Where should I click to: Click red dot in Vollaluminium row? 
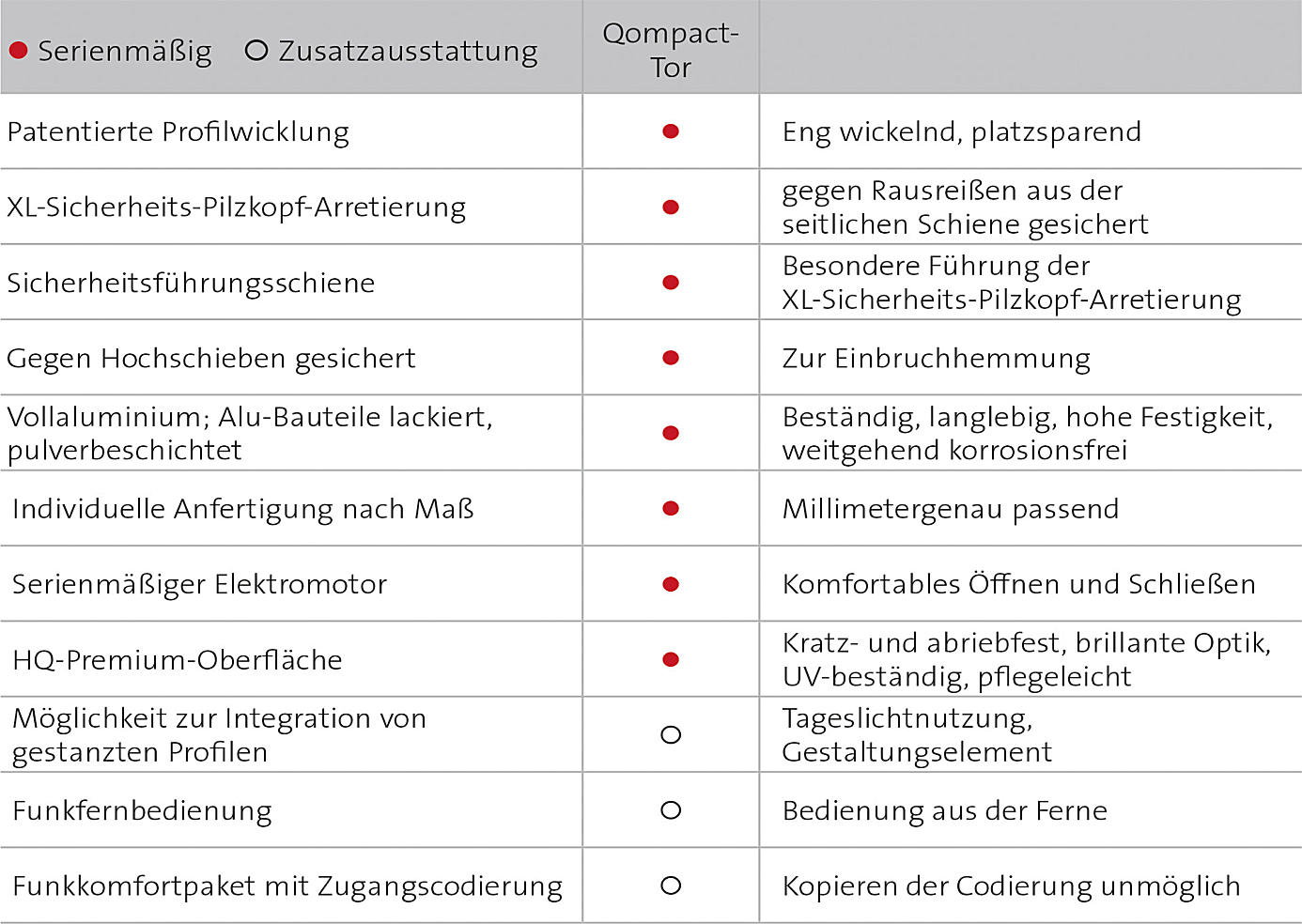pyautogui.click(x=671, y=433)
